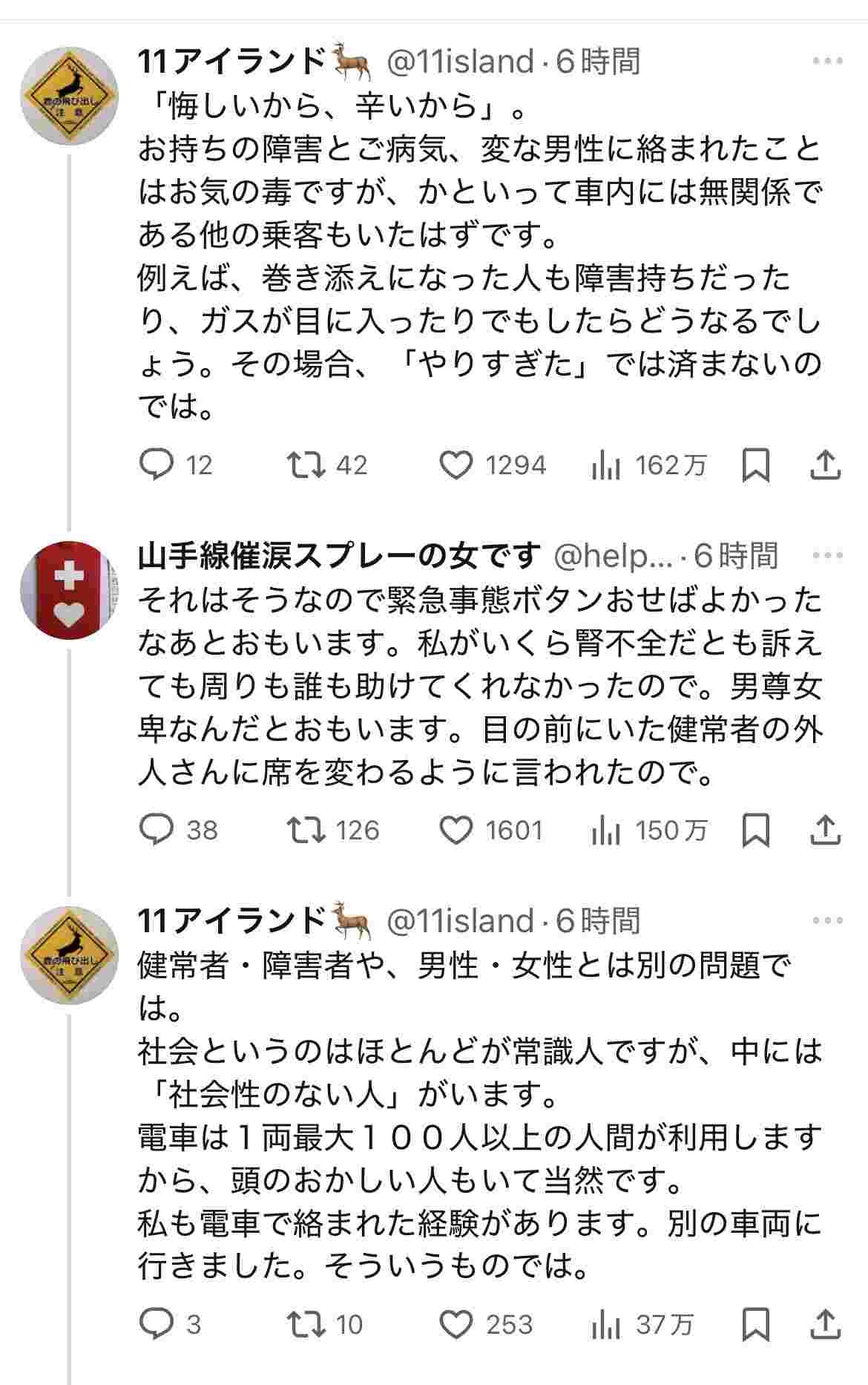Reply to the first 11アイランド tweet

pos(157,465)
